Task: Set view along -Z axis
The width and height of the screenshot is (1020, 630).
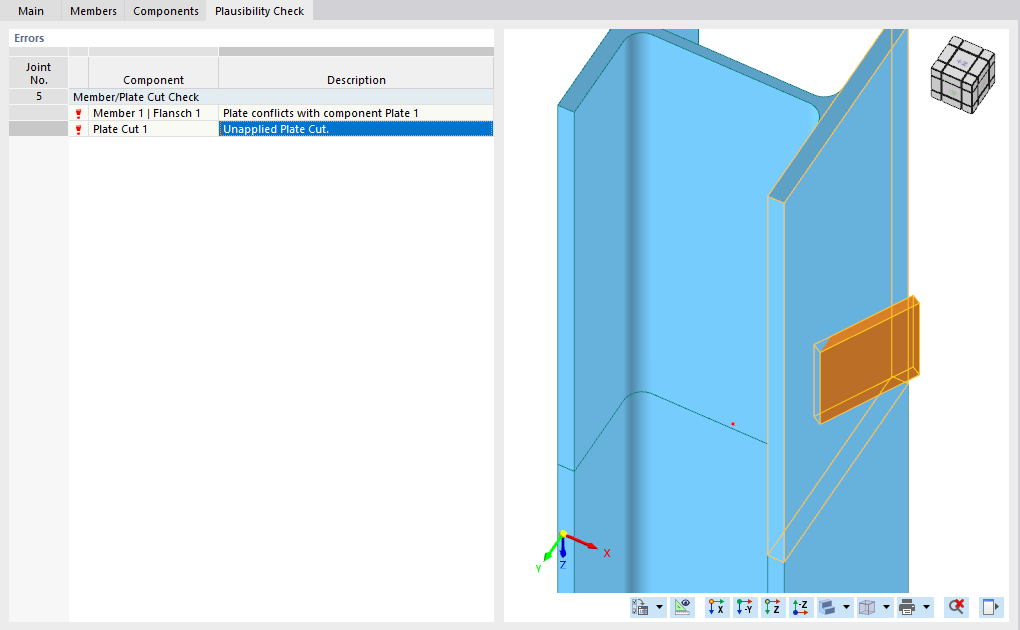Action: click(801, 607)
